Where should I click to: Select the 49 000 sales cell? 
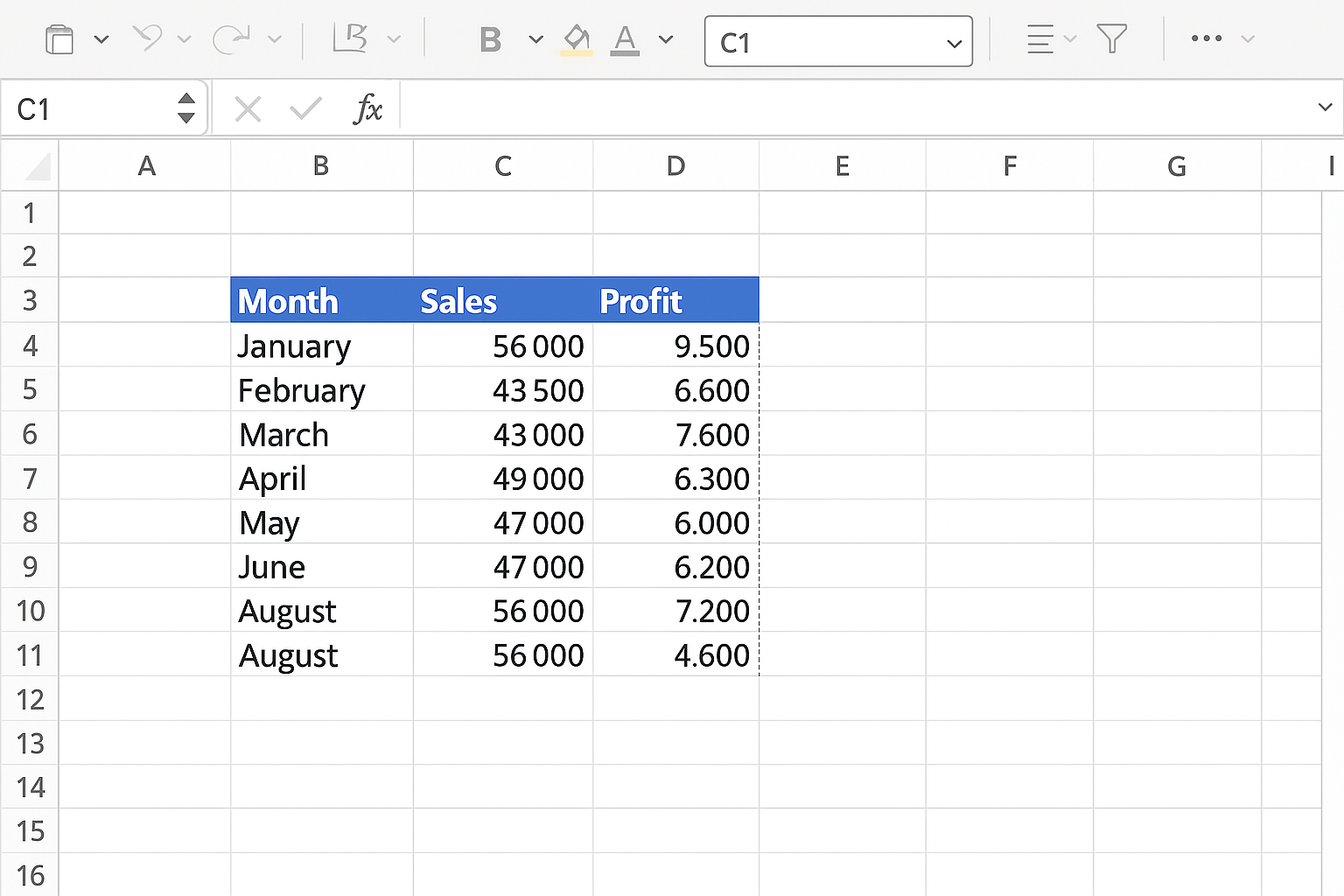point(503,478)
